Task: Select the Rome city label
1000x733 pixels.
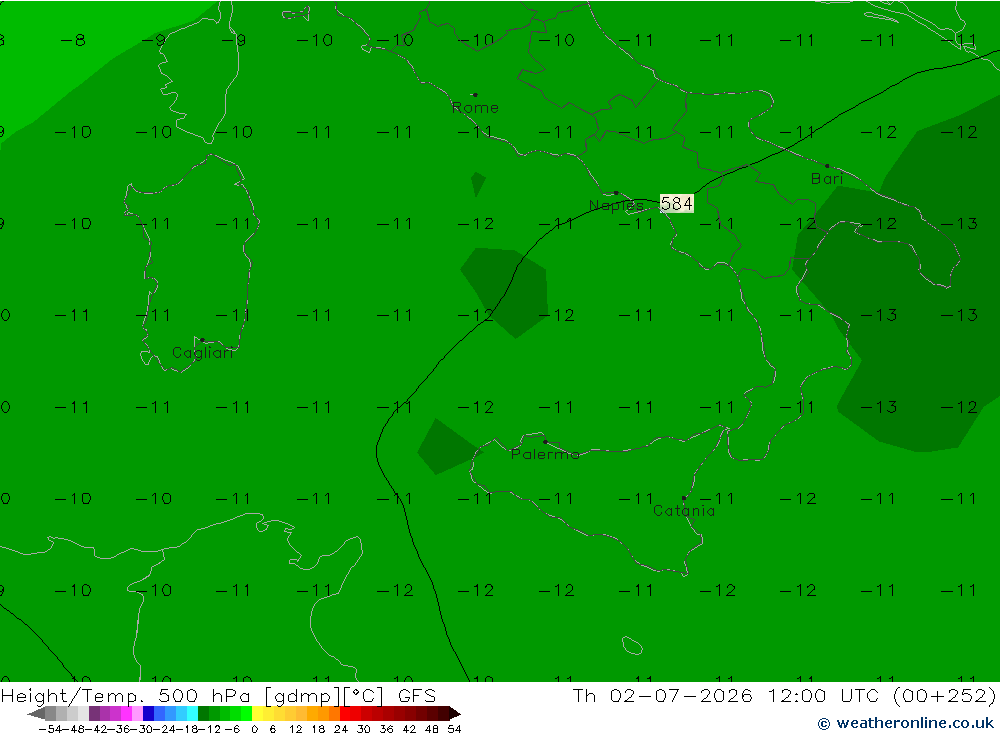Action: 475,108
